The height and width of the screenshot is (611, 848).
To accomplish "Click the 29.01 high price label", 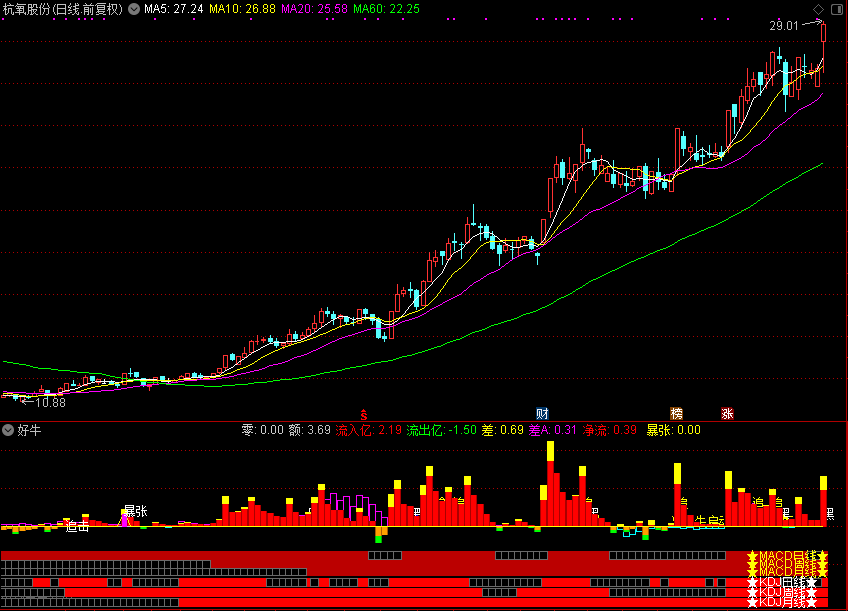I will [784, 25].
